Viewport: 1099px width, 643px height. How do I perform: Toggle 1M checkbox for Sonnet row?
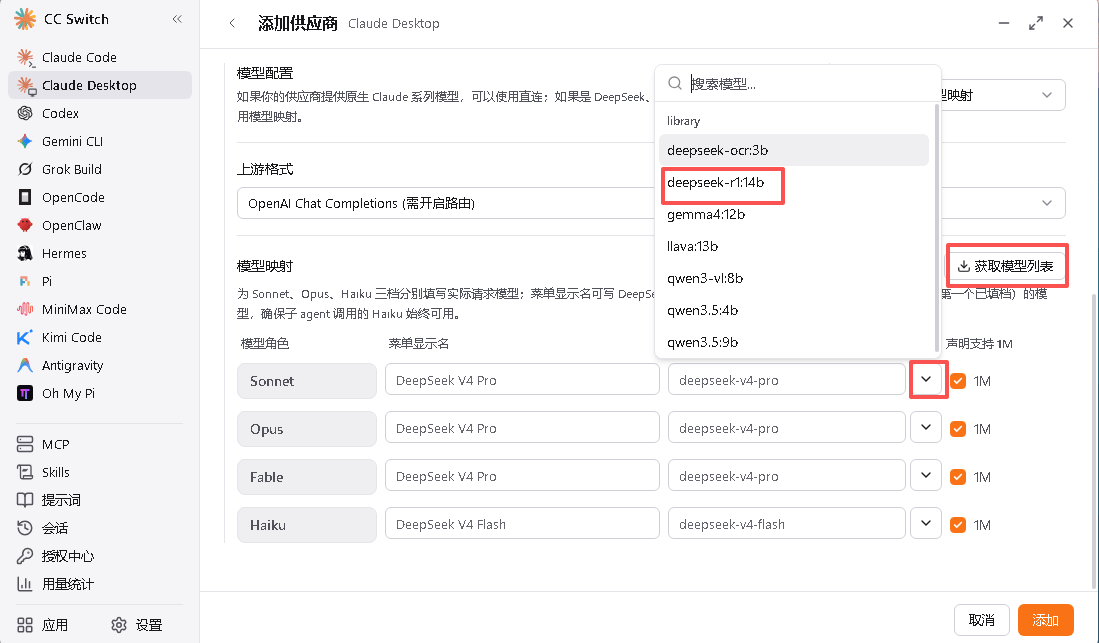[957, 381]
